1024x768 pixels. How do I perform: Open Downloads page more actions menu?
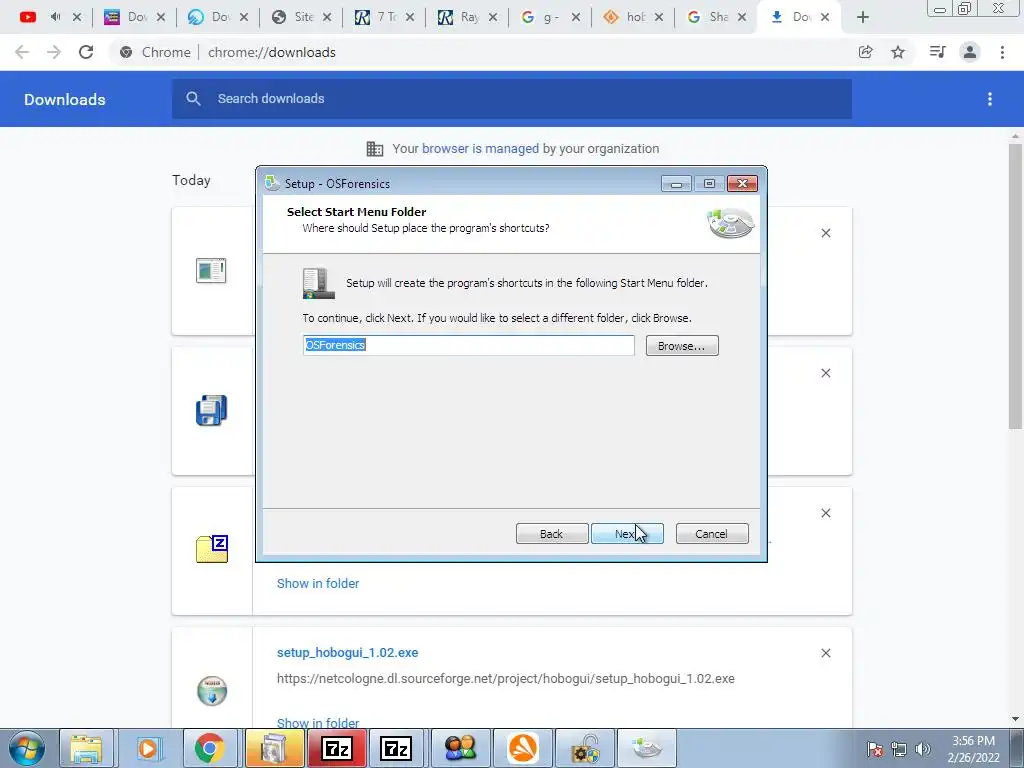click(x=990, y=99)
